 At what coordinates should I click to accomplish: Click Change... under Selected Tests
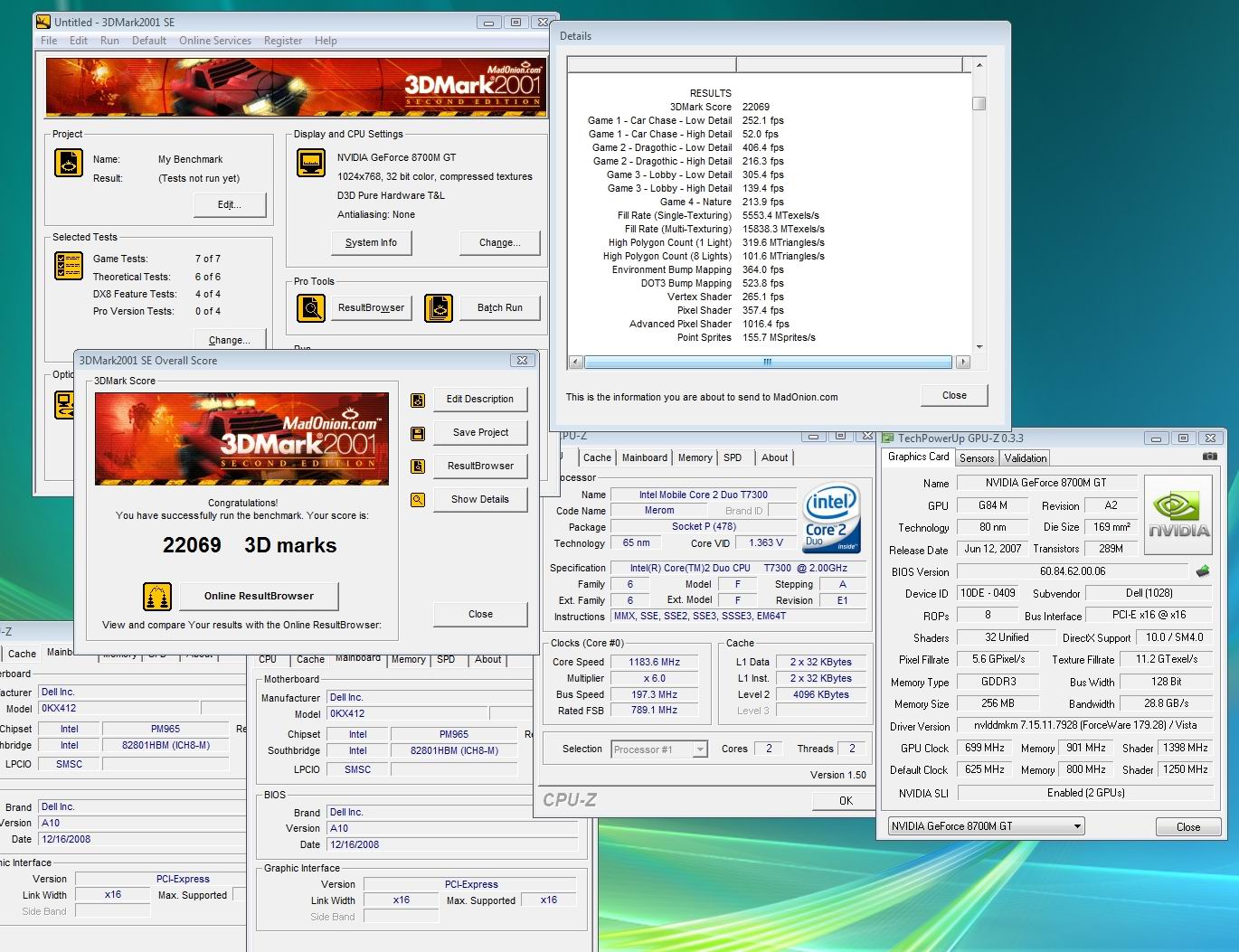(x=230, y=340)
